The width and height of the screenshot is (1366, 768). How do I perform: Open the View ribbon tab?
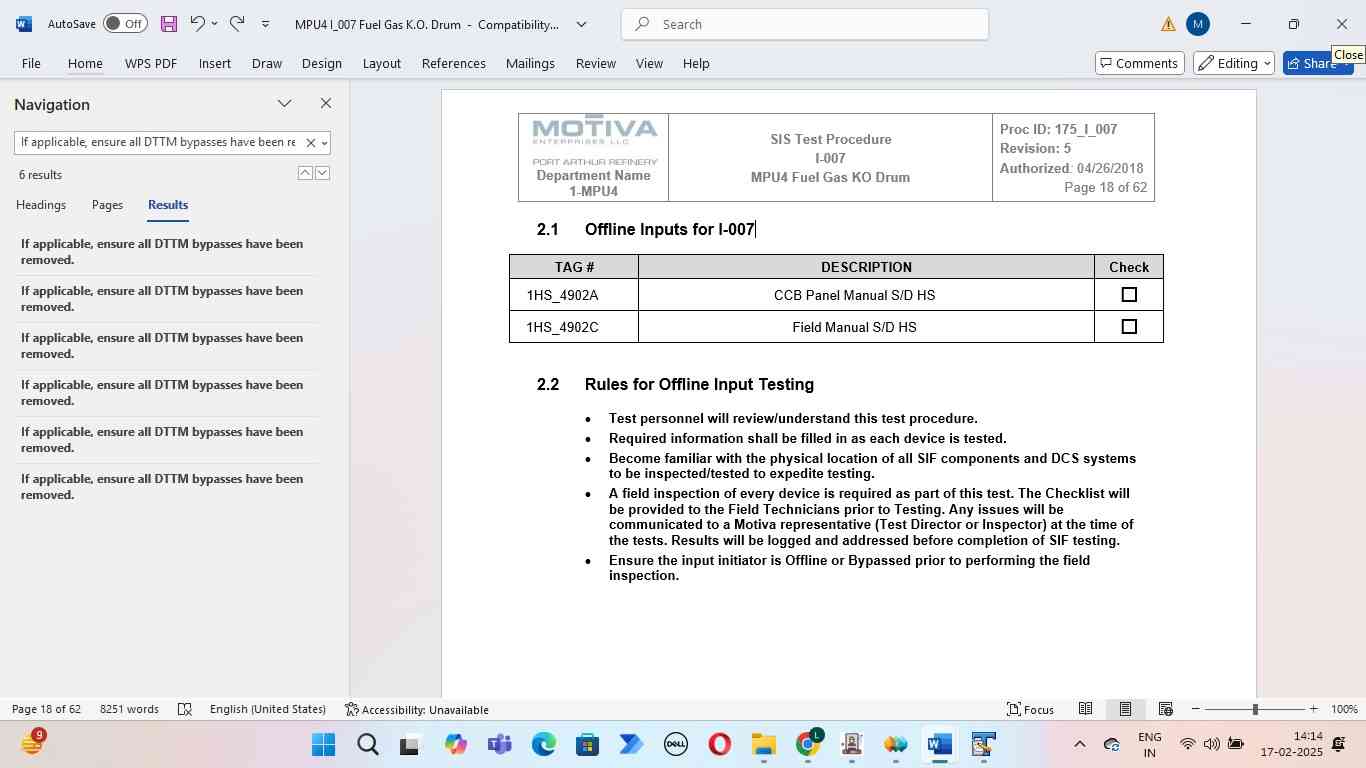tap(649, 63)
